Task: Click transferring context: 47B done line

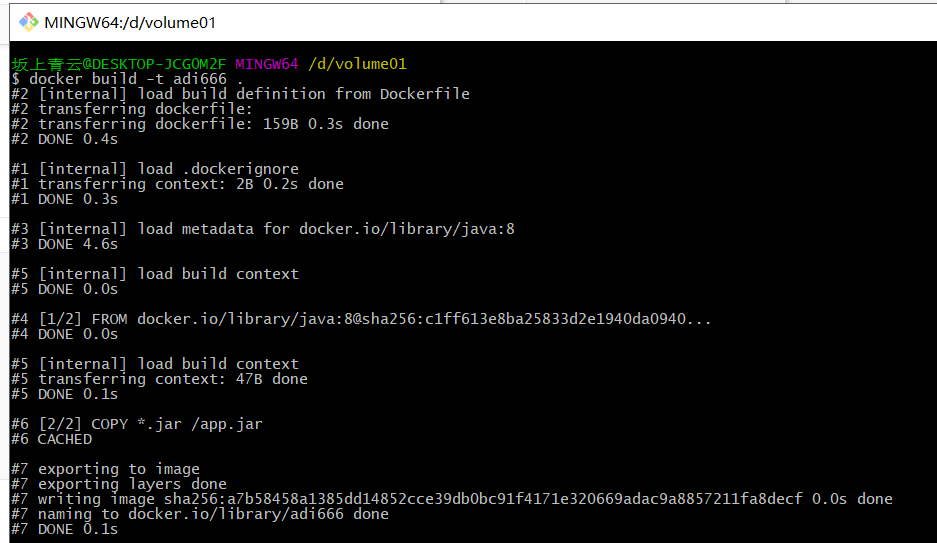Action: 160,379
